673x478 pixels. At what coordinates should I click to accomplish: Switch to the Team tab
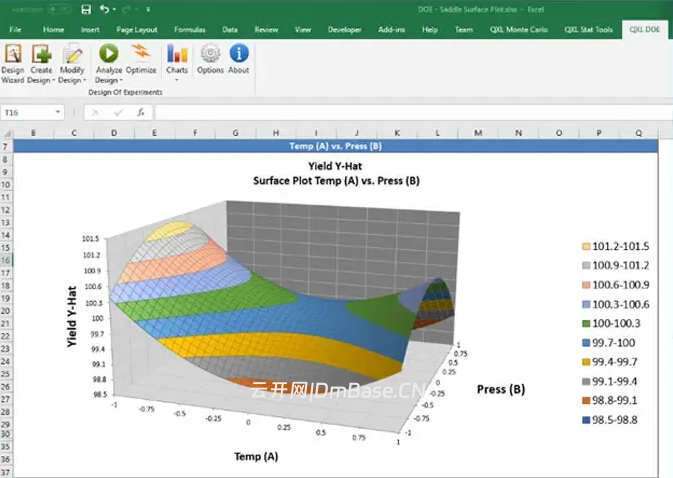464,30
